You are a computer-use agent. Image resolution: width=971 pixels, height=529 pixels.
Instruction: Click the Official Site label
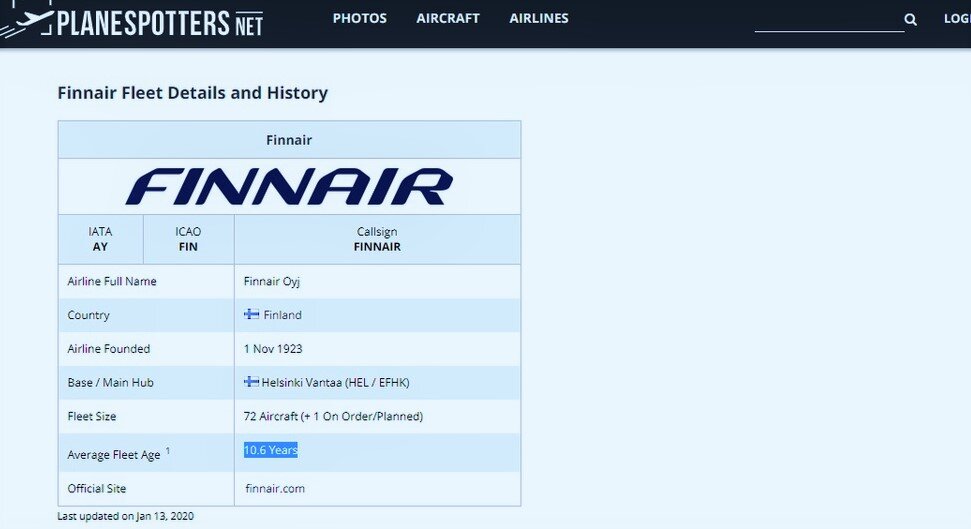[97, 488]
